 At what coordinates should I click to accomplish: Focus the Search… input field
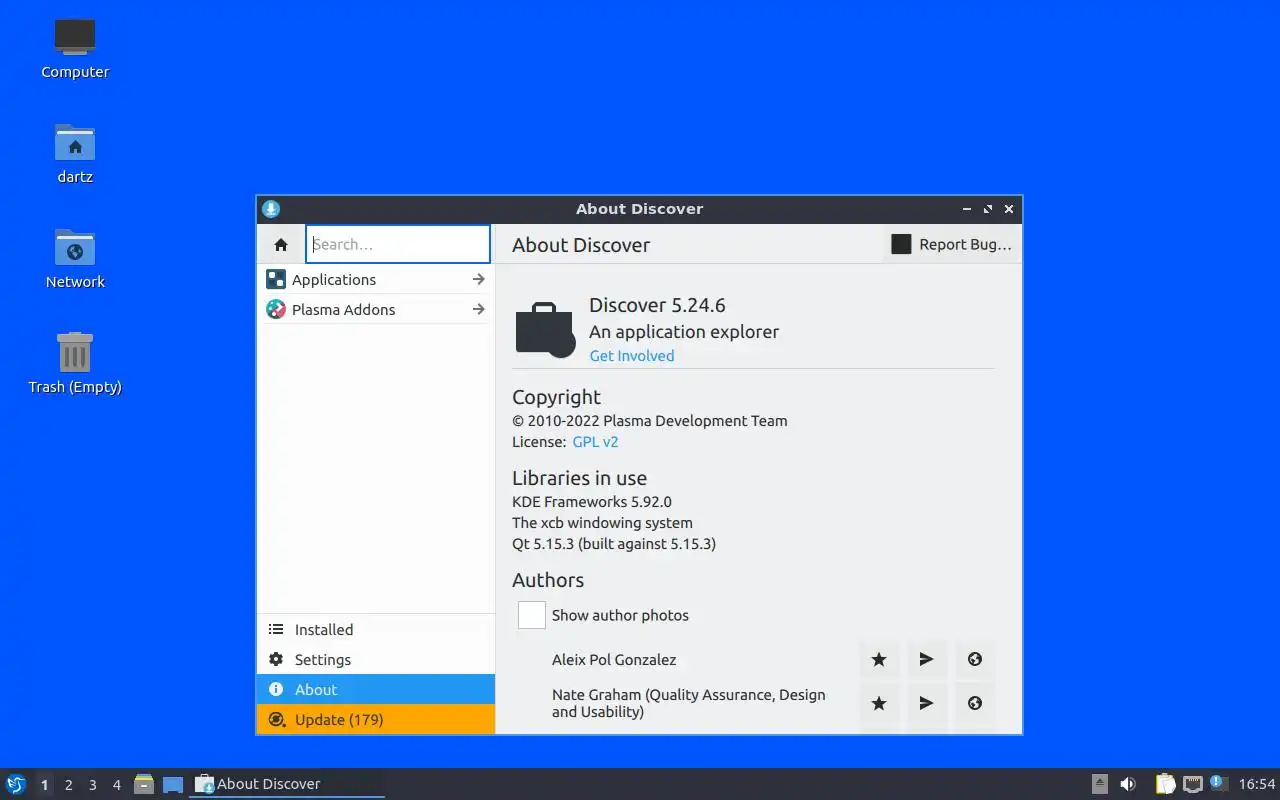398,244
